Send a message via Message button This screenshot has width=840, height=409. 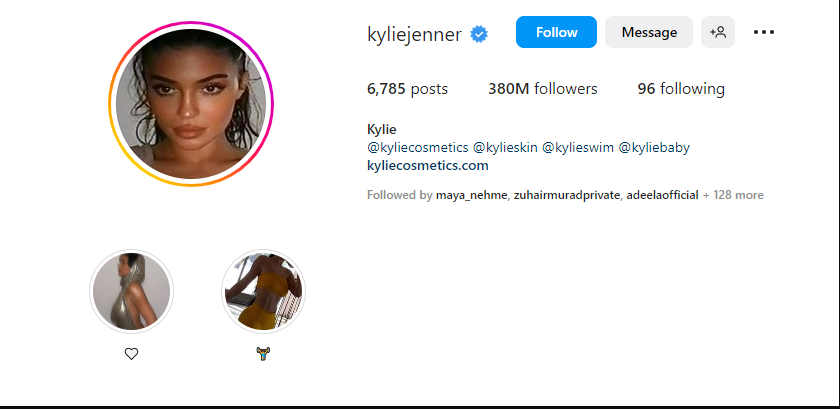click(x=649, y=32)
